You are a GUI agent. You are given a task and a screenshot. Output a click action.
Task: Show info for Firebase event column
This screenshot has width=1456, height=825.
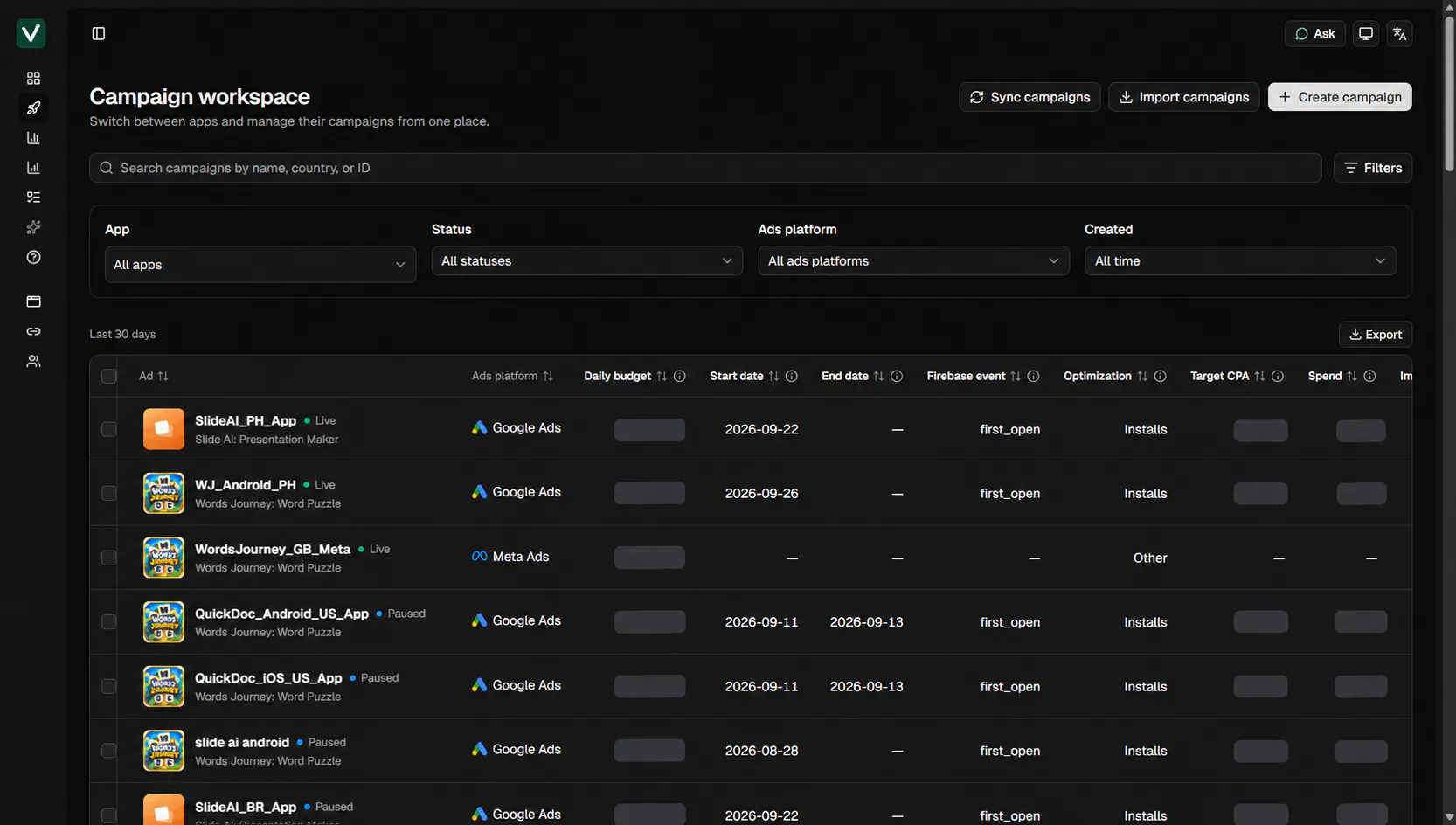1033,376
